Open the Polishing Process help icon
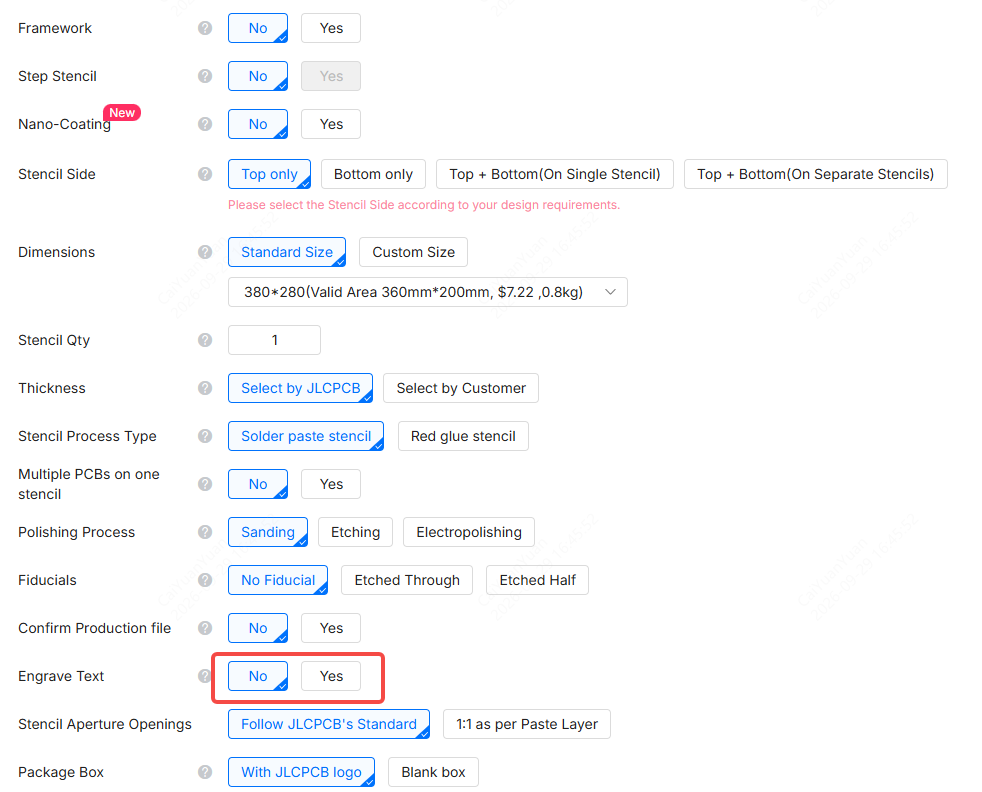This screenshot has width=982, height=792. (x=205, y=532)
